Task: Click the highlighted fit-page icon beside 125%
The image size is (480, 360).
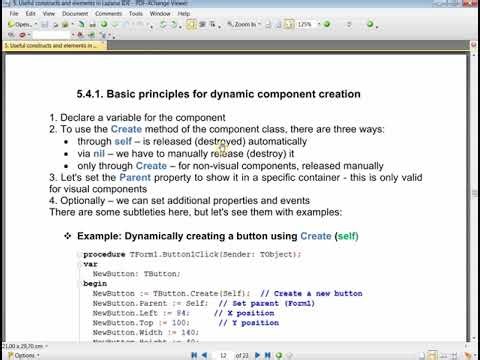Action: pos(289,24)
